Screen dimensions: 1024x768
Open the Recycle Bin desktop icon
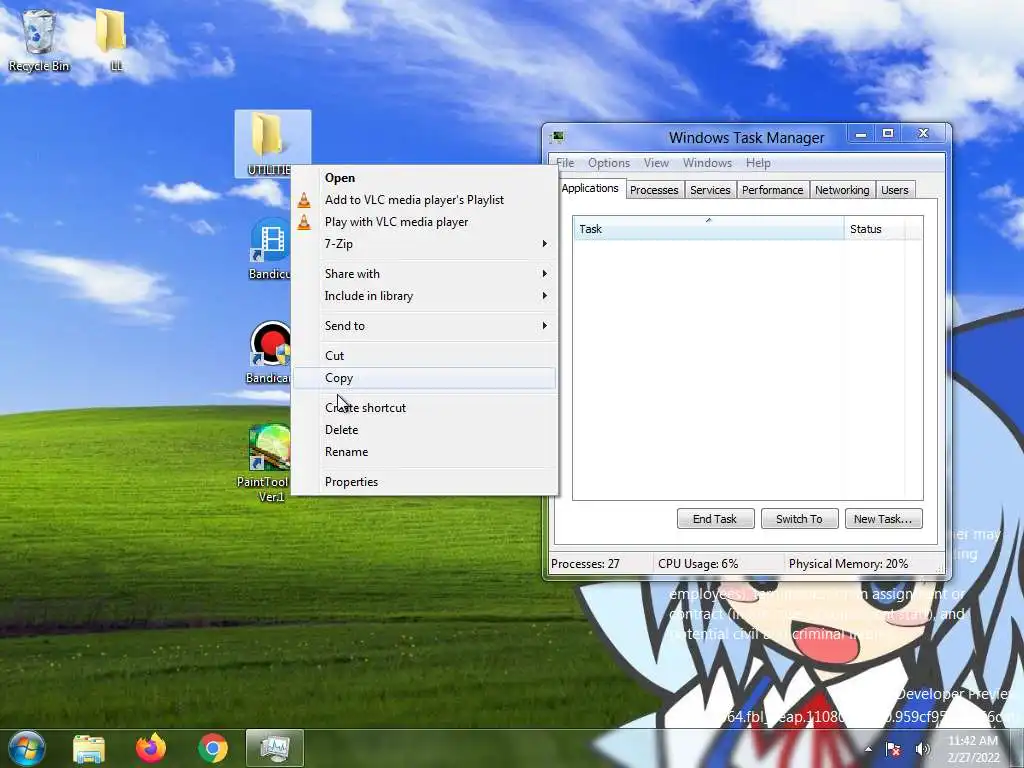tap(39, 40)
